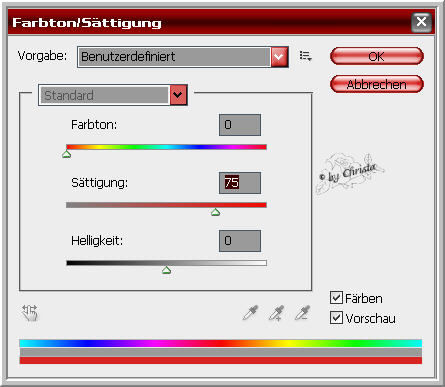Click the rainbow spectrum bar at bottom

coord(221,343)
